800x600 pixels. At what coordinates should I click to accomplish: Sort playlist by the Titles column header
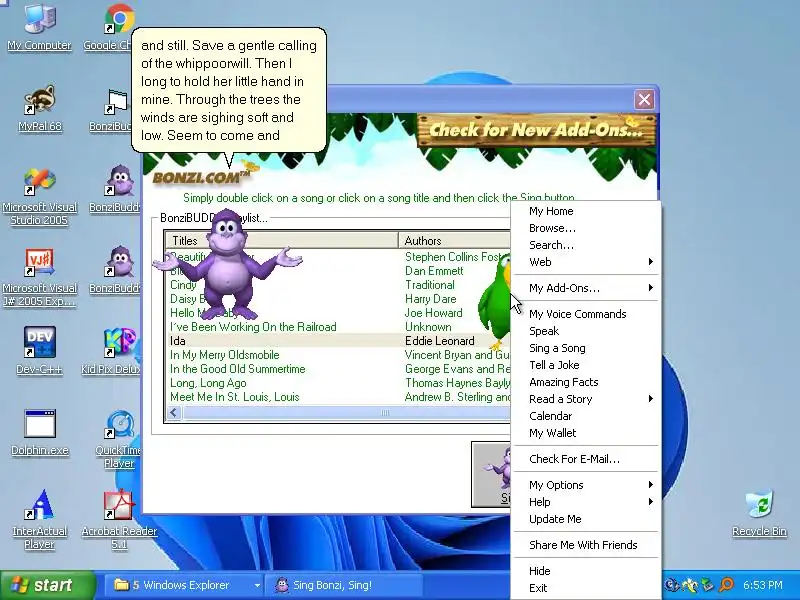[x=282, y=240]
